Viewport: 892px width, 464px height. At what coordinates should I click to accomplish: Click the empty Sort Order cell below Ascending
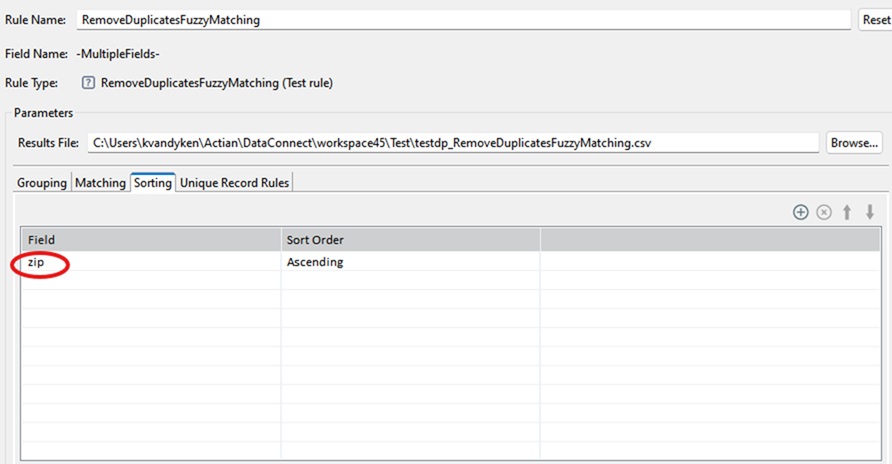(410, 281)
